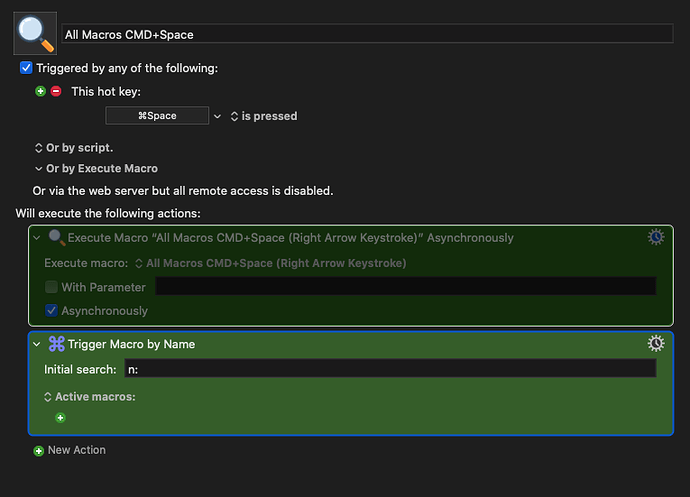Screen dimensions: 690x497
Task: Click the Initial search text field
Action: click(389, 369)
